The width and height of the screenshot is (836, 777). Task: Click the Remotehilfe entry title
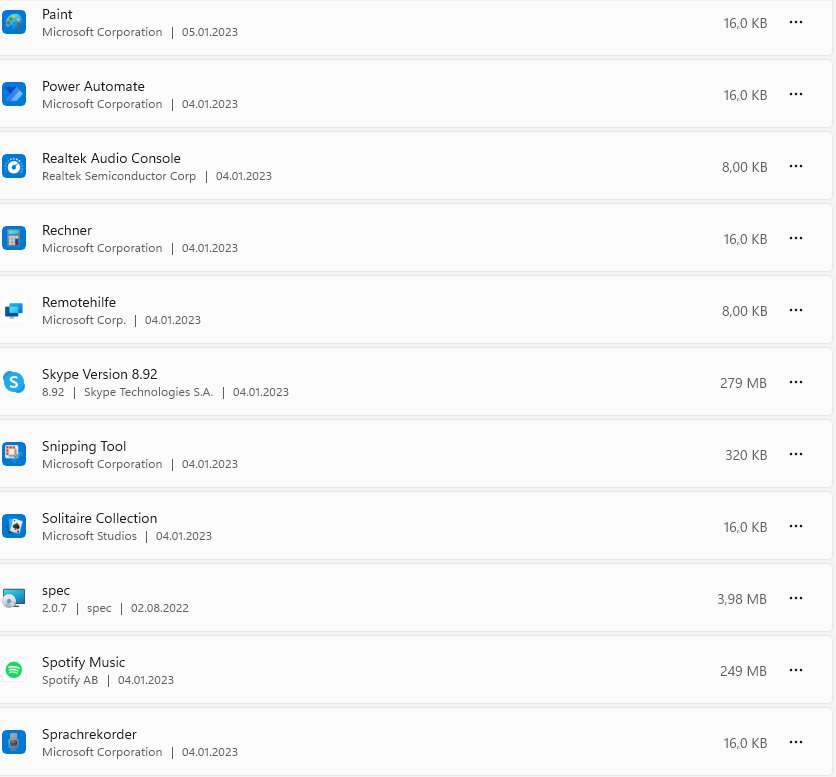tap(79, 302)
